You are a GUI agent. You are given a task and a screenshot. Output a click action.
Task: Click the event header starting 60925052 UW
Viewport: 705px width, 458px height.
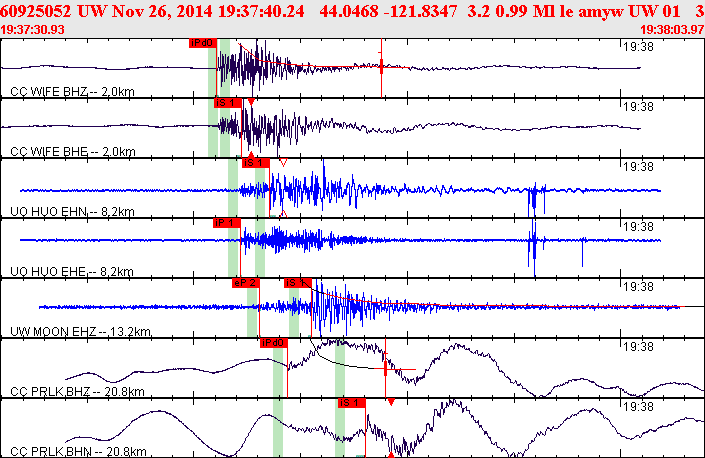pyautogui.click(x=352, y=11)
